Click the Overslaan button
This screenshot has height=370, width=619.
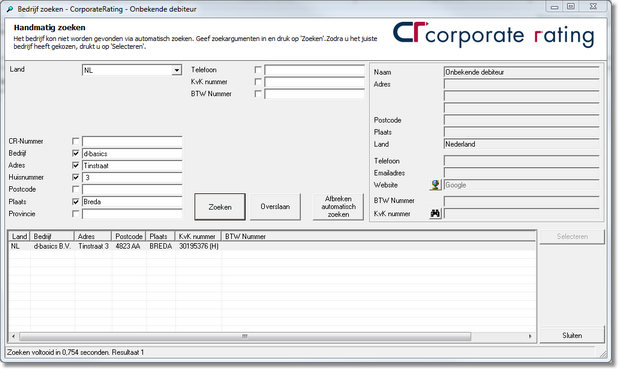(x=275, y=207)
